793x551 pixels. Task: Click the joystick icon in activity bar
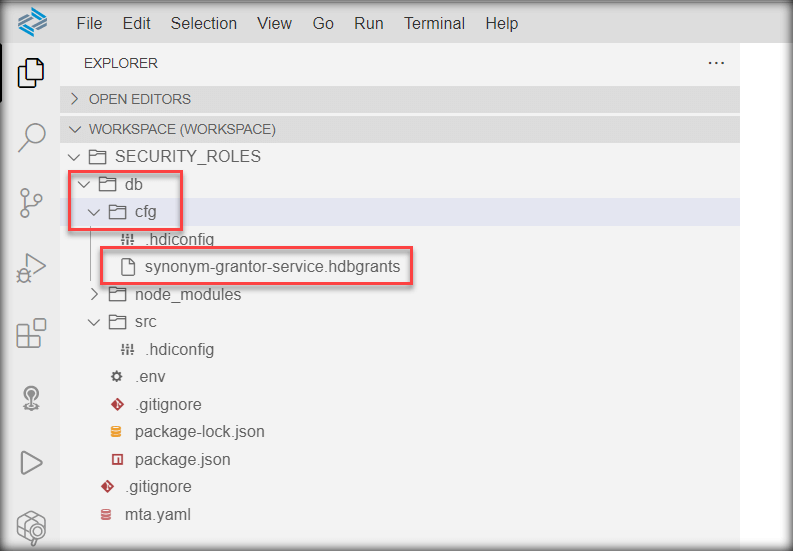coord(31,398)
